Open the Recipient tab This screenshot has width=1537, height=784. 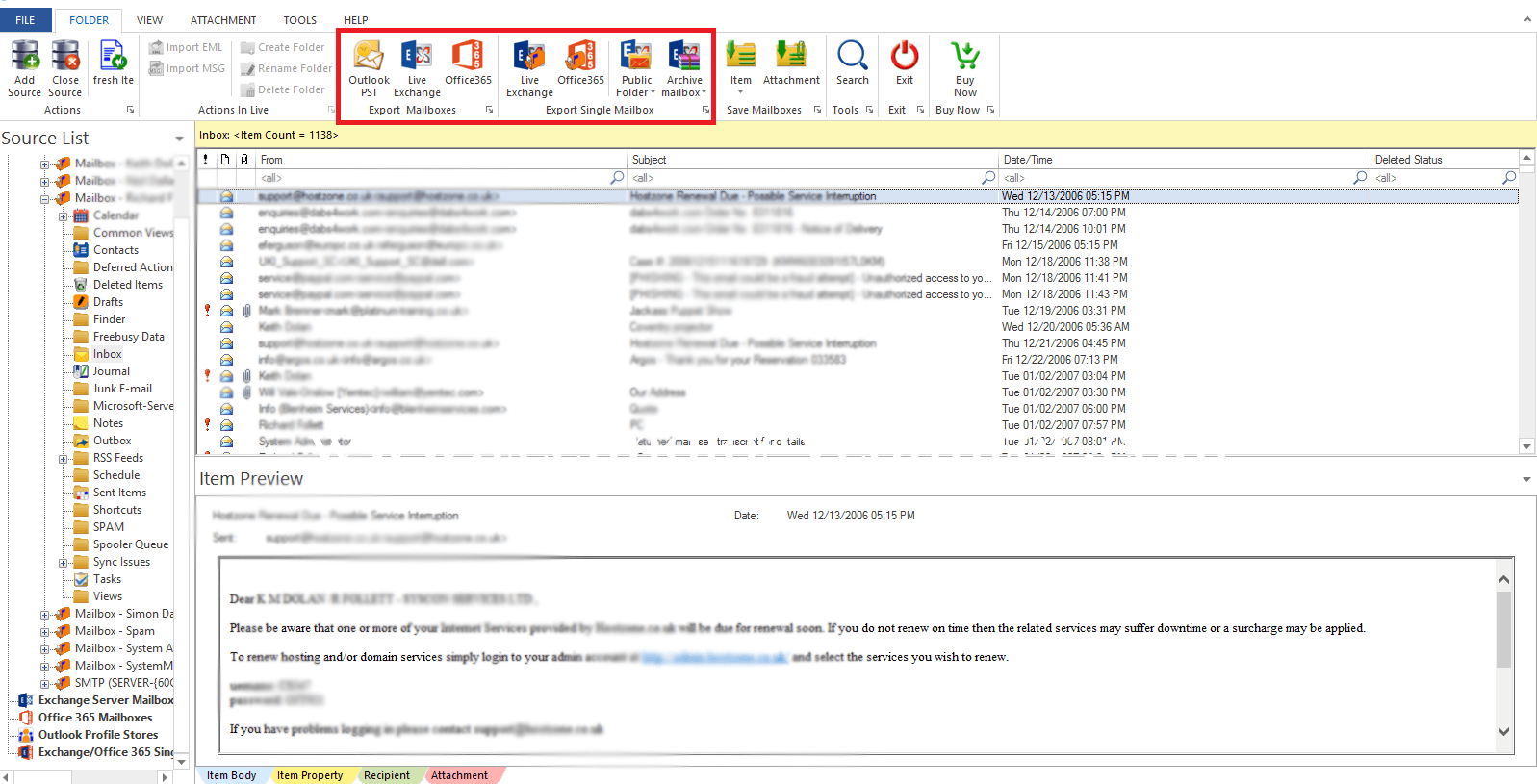(x=387, y=775)
